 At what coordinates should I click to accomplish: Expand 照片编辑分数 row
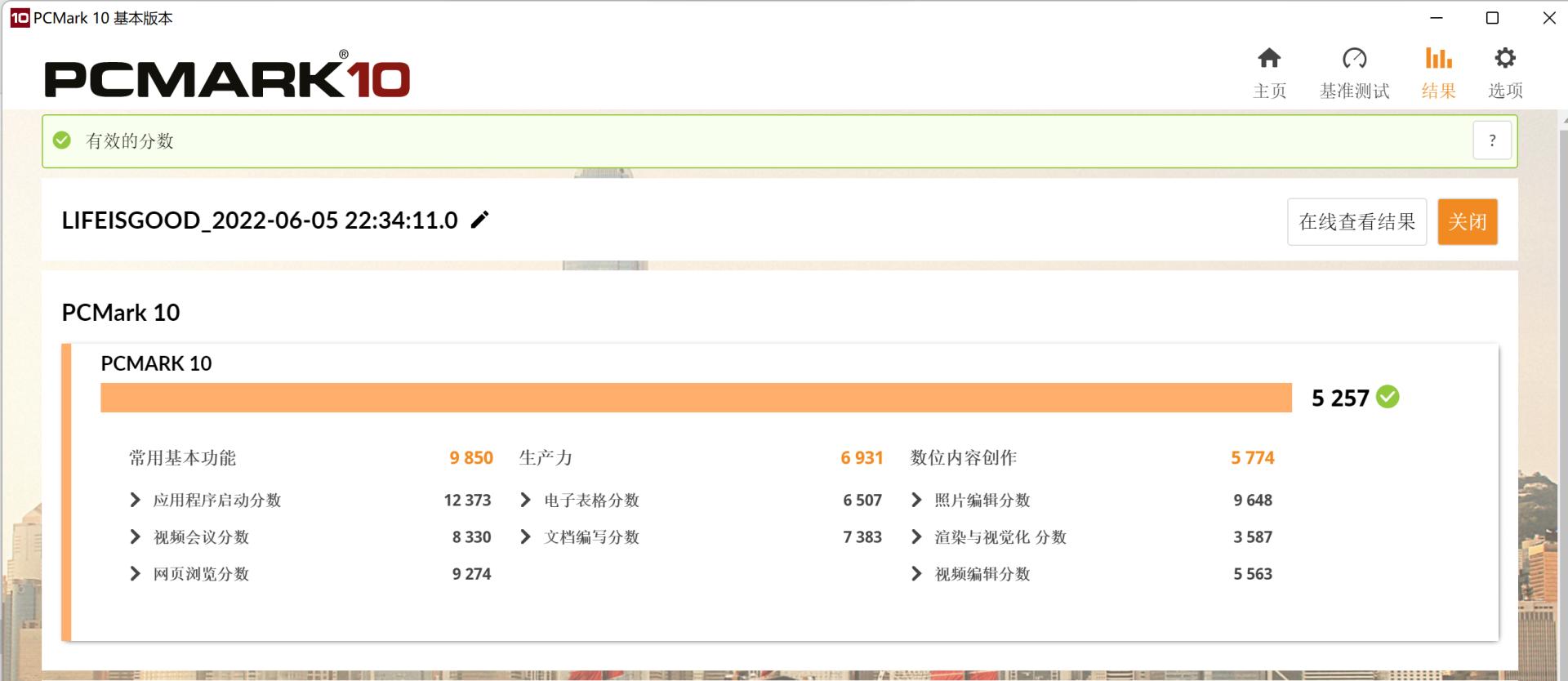click(916, 500)
